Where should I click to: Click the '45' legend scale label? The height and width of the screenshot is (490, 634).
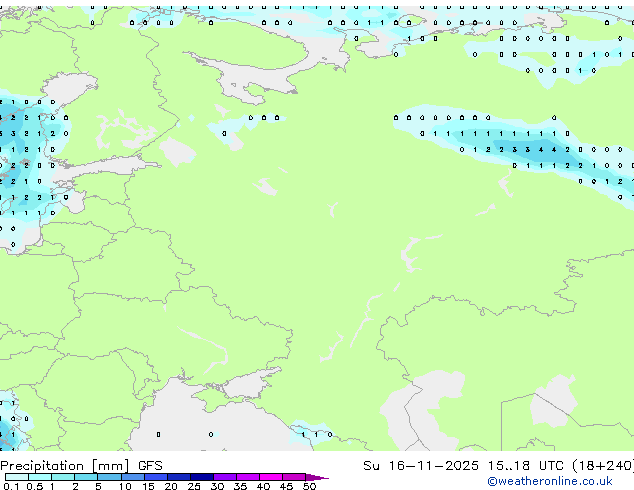pos(286,486)
